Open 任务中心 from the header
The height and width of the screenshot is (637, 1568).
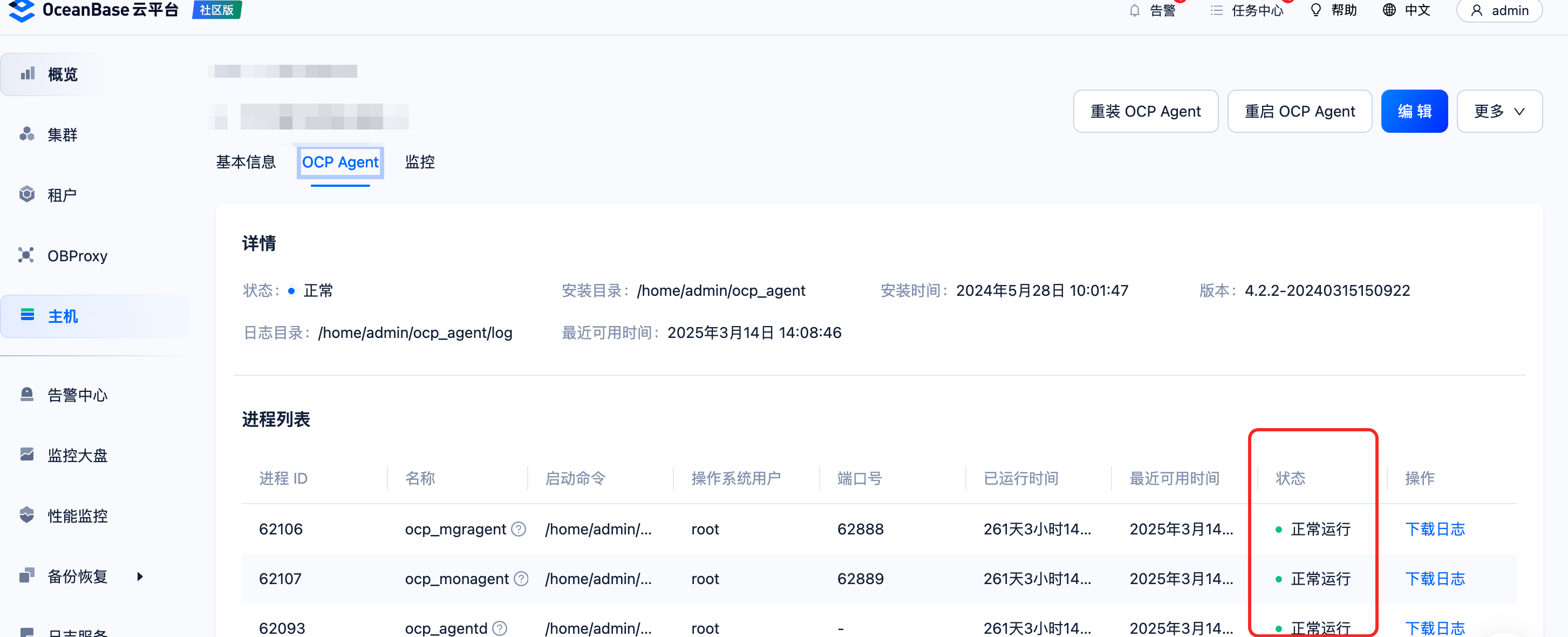(1258, 10)
